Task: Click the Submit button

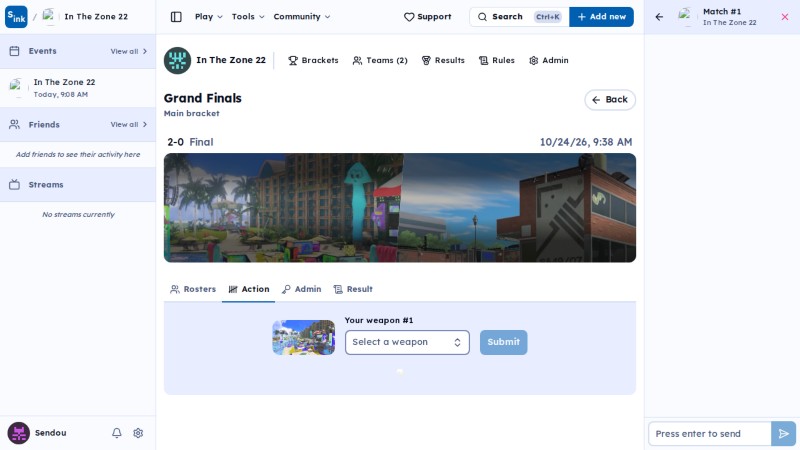Action: (503, 342)
